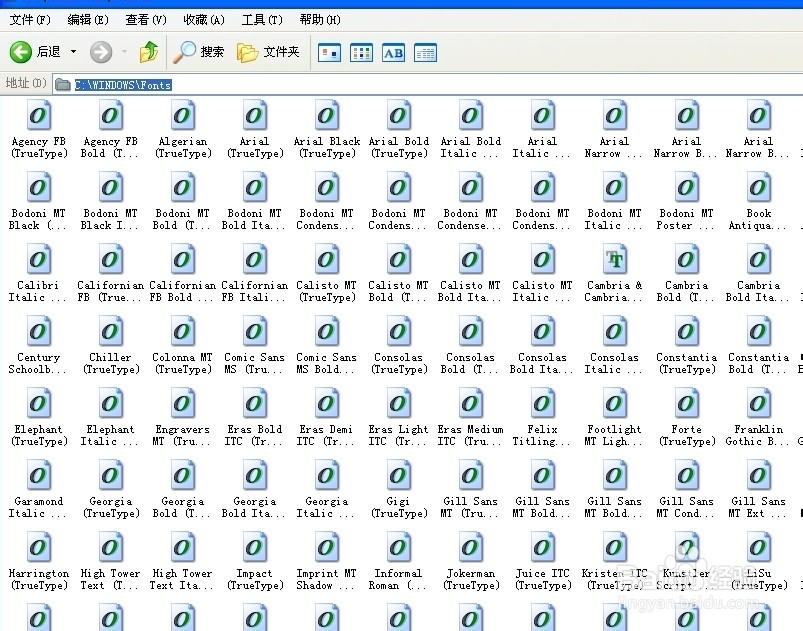Select the Footlight MT Light font
Image resolution: width=803 pixels, height=631 pixels.
click(x=614, y=417)
